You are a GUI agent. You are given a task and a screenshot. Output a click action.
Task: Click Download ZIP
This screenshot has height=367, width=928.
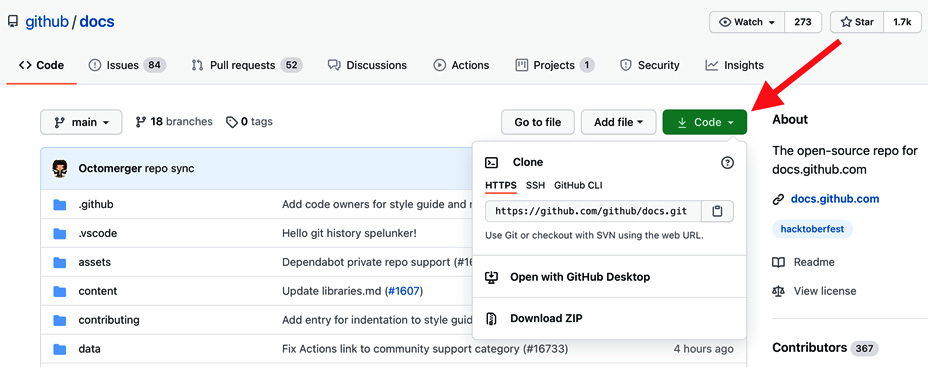click(546, 318)
